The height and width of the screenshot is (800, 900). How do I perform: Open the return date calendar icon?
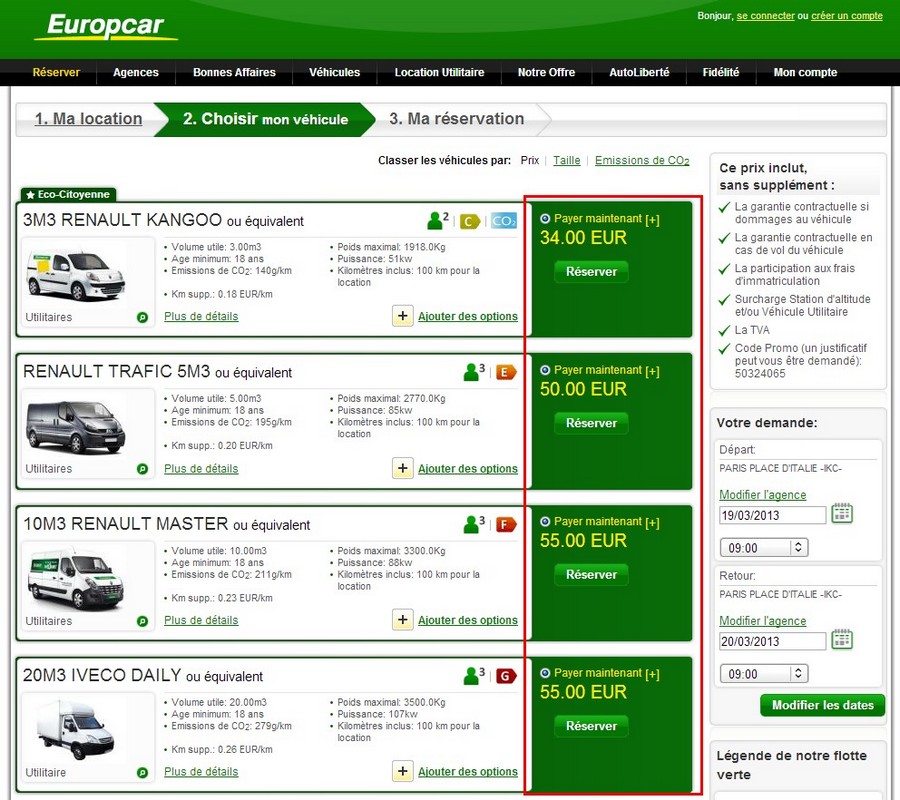click(x=842, y=639)
